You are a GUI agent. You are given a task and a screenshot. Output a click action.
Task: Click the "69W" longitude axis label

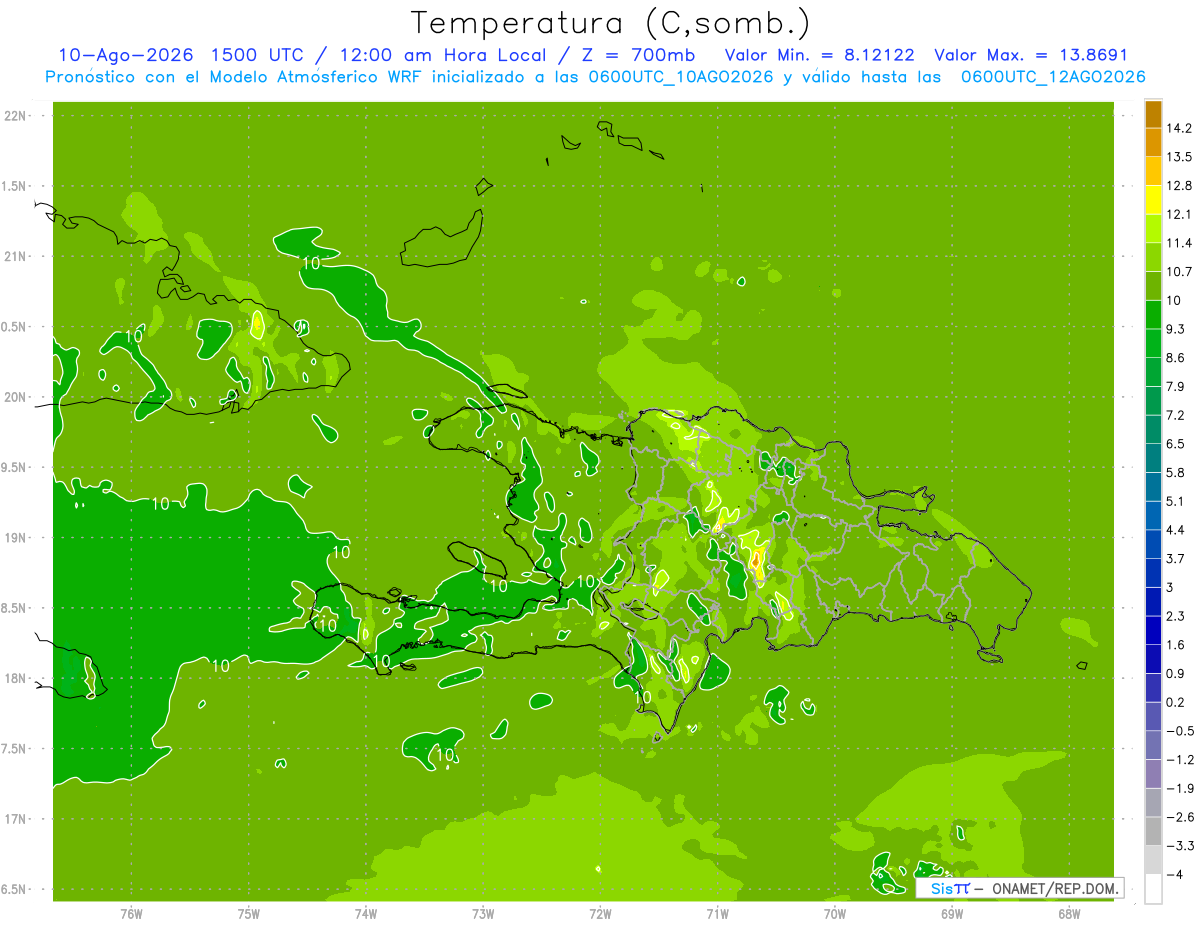[952, 913]
